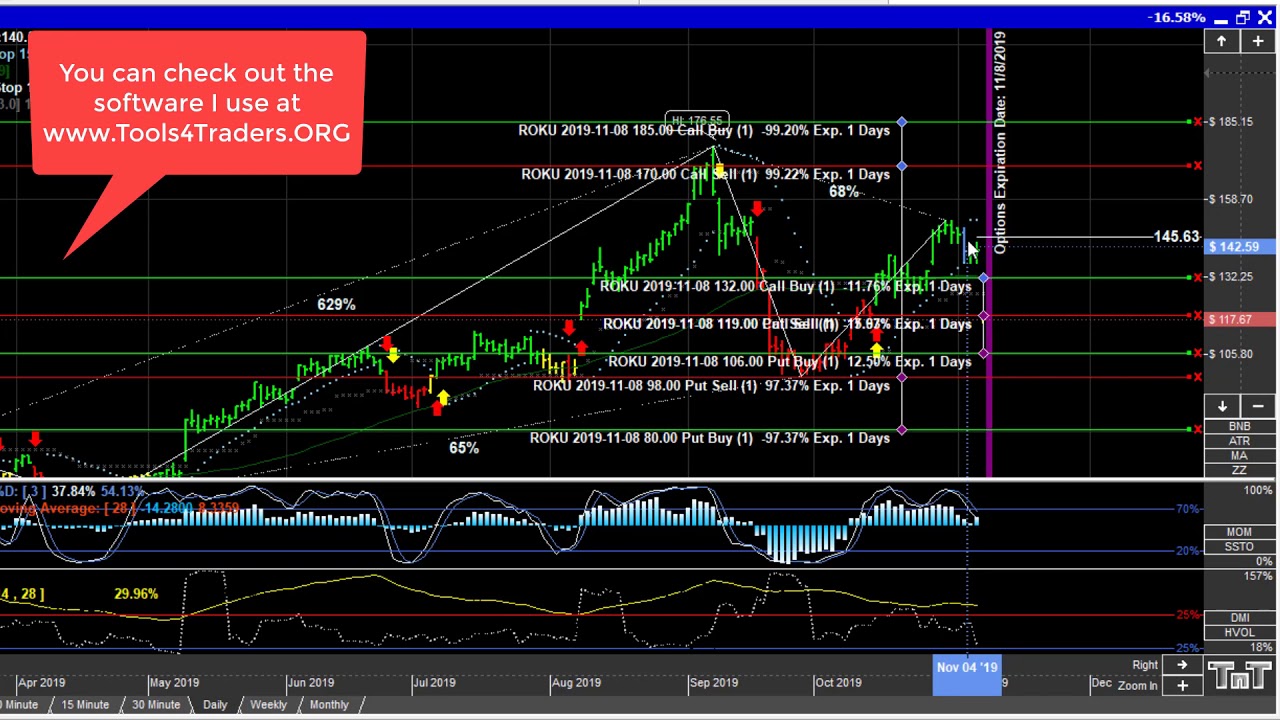Click the Zoom In plus button

coord(1182,685)
